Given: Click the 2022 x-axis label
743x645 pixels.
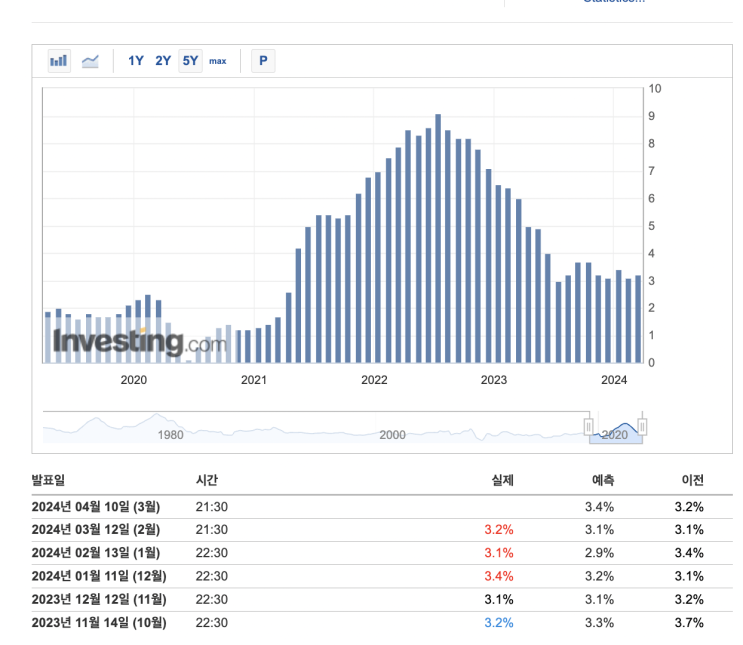Looking at the screenshot, I should [374, 380].
